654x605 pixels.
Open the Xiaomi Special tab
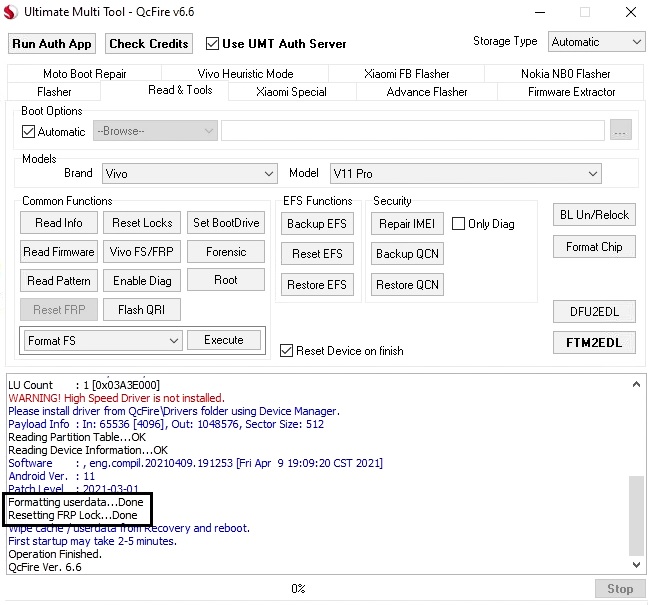(x=291, y=92)
